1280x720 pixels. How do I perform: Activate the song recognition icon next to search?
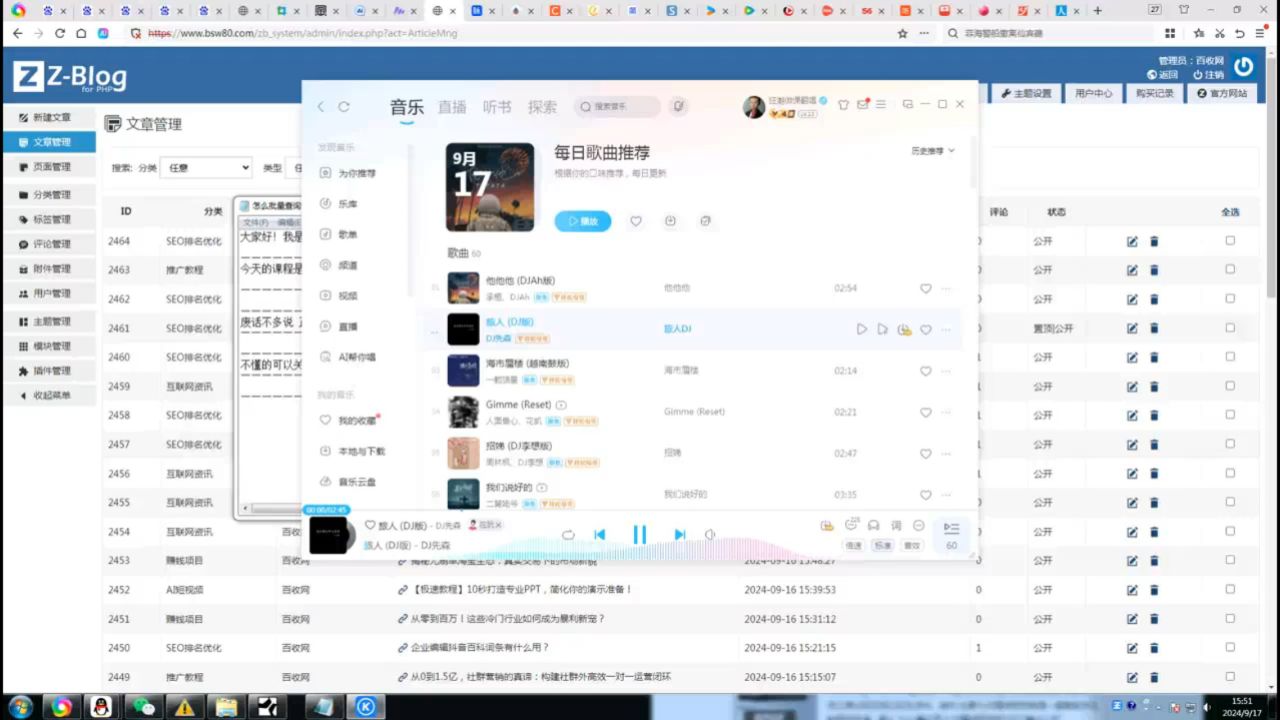[678, 106]
